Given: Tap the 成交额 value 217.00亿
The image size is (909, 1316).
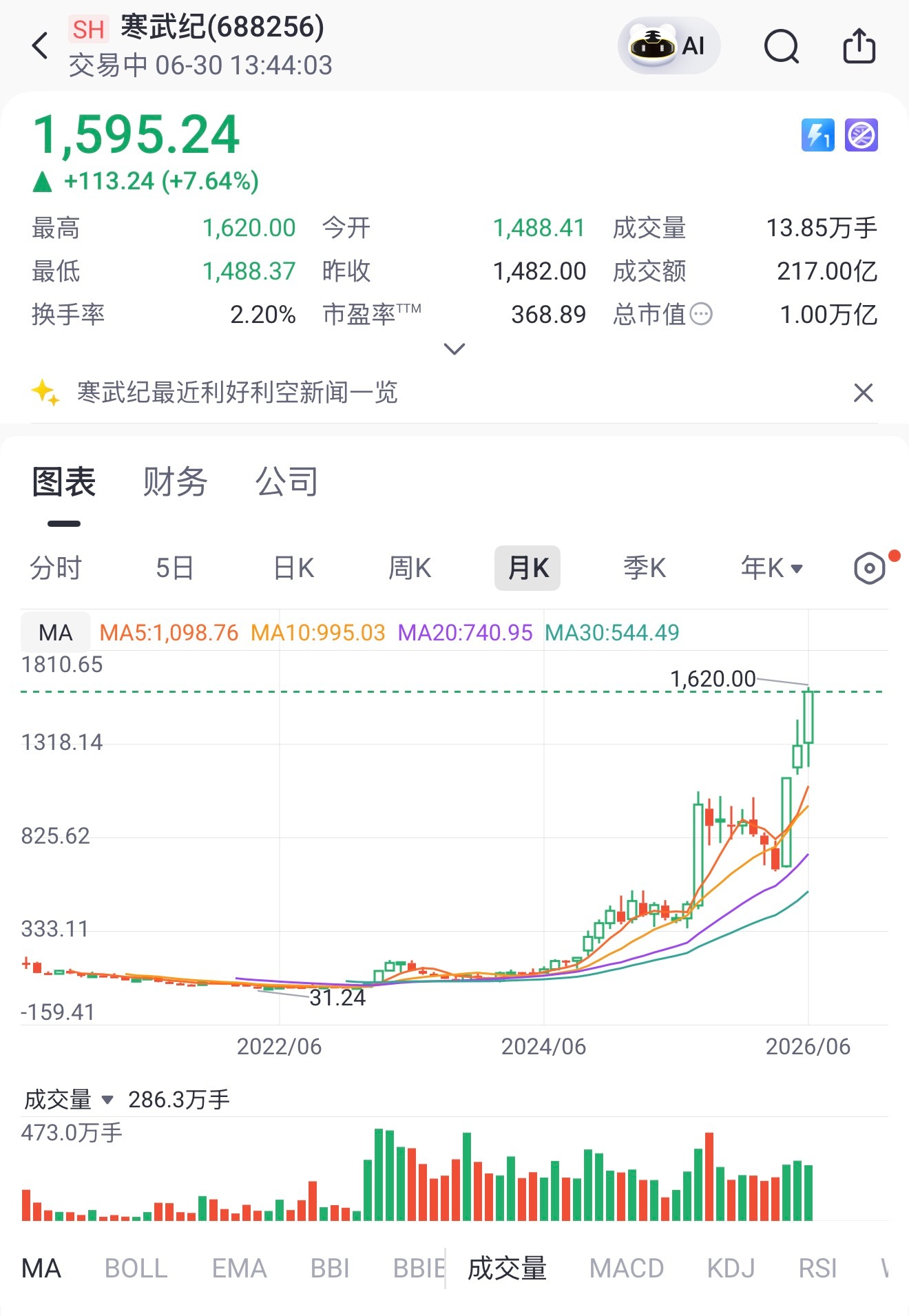Looking at the screenshot, I should coord(827,271).
